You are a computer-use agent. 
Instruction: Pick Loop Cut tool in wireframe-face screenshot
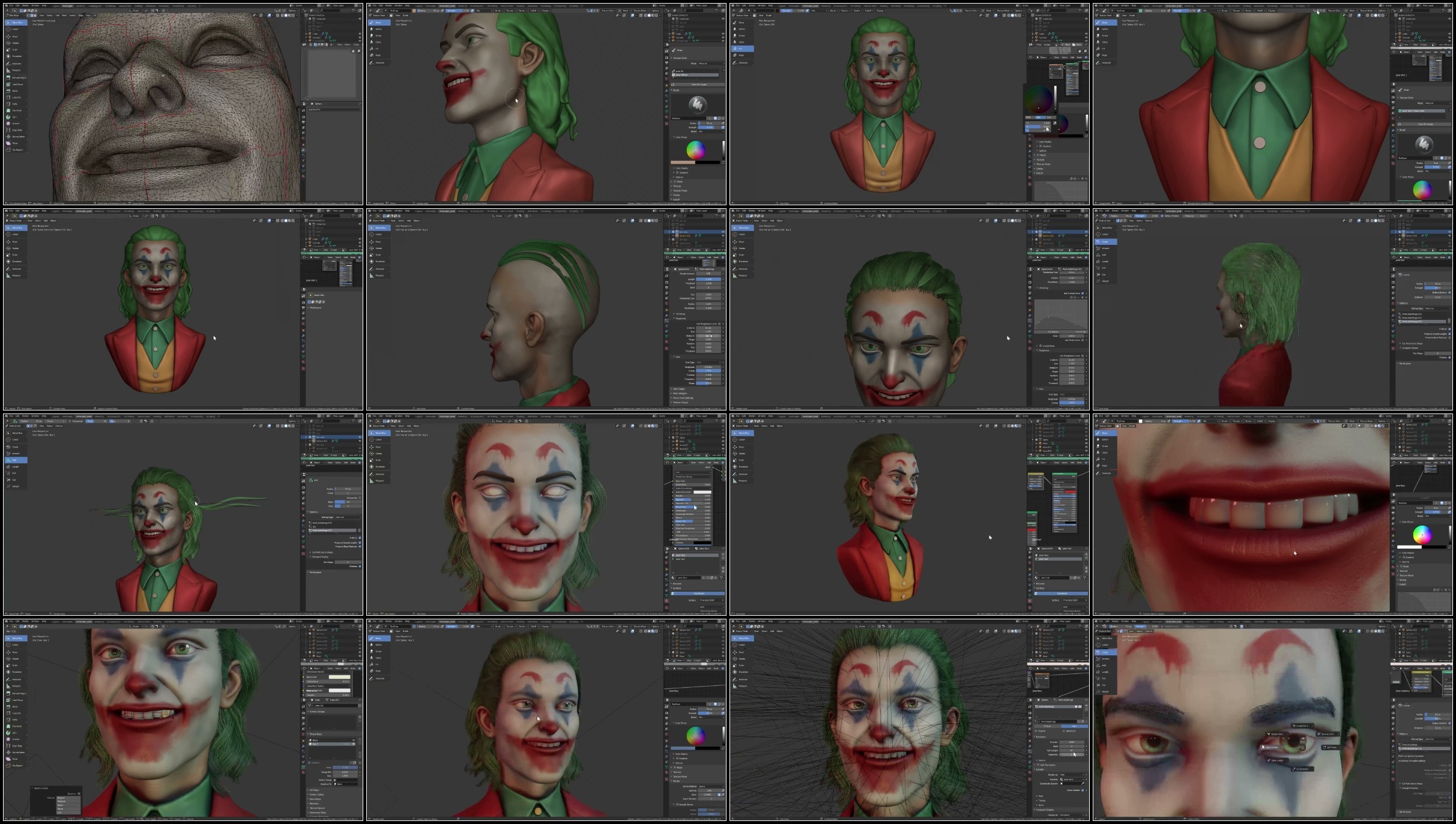click(x=16, y=97)
